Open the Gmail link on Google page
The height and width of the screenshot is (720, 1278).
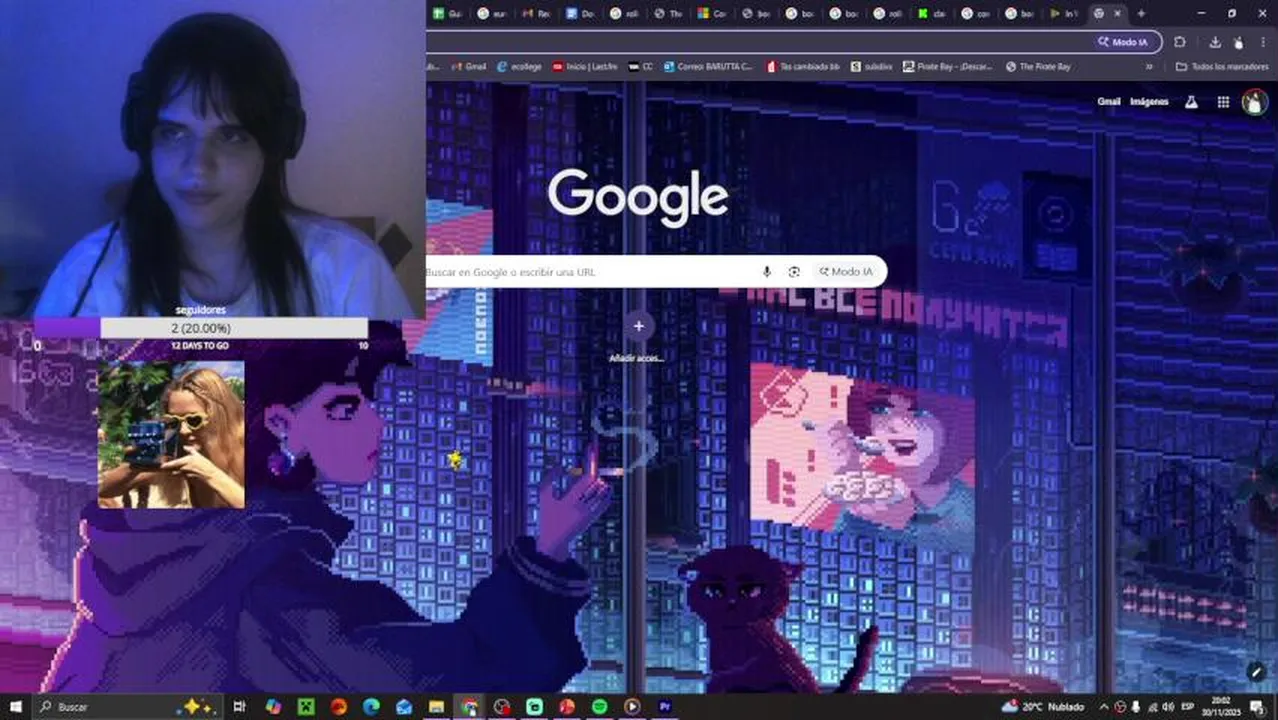[1108, 102]
